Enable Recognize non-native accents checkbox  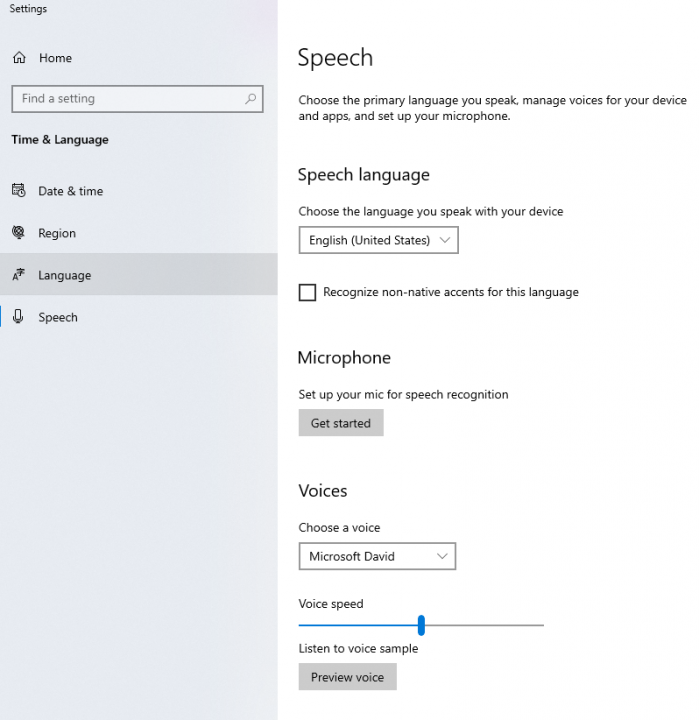(308, 293)
